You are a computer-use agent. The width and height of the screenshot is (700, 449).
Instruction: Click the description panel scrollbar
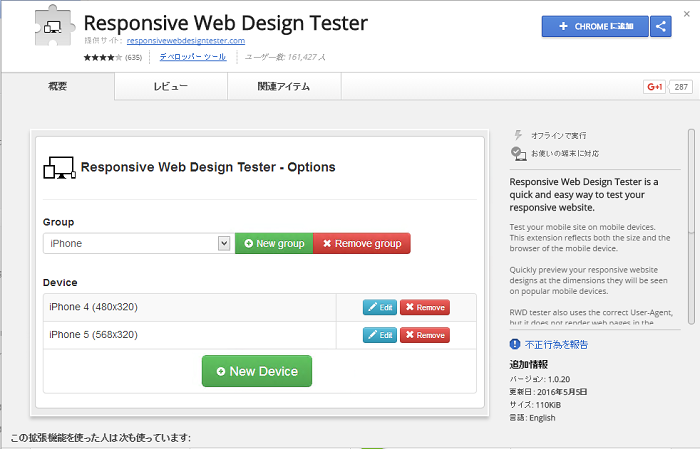(x=691, y=226)
